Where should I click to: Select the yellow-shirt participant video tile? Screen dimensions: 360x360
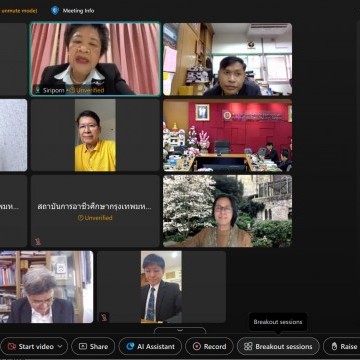click(95, 135)
